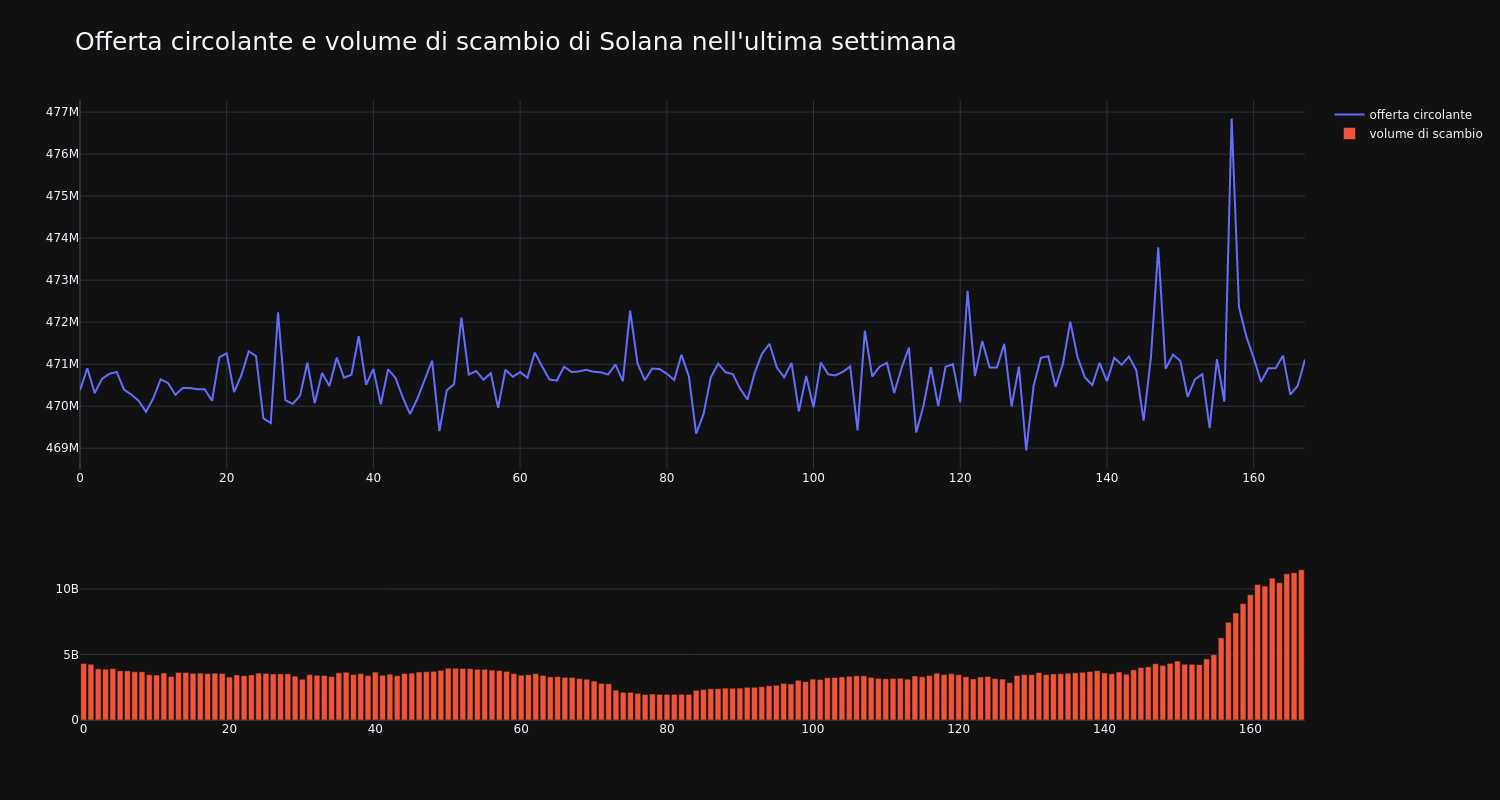Image resolution: width=1500 pixels, height=800 pixels.
Task: Click the 476M y-axis label
Action: pos(62,154)
